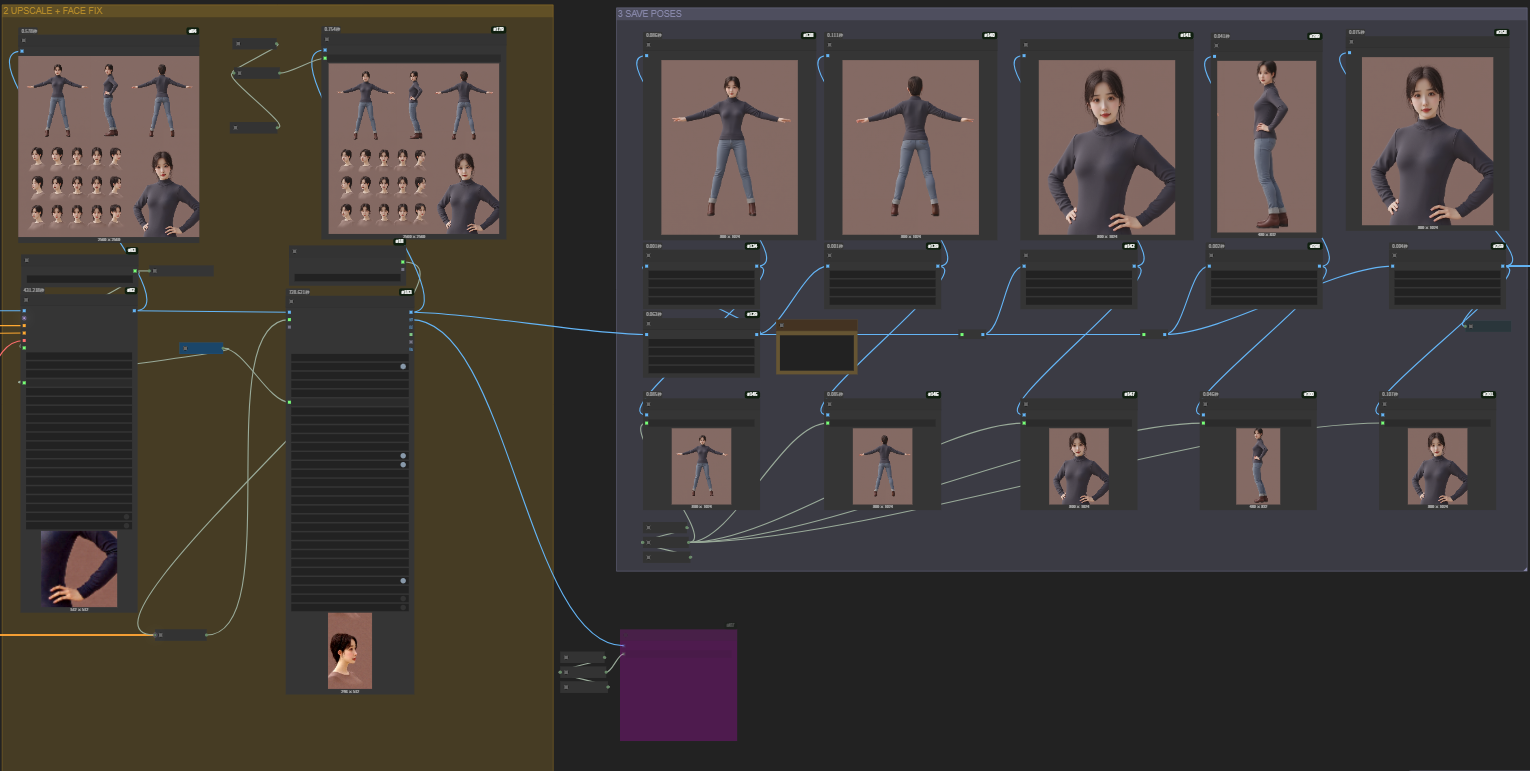This screenshot has height=771, width=1530.
Task: Collapse the blue reroute node in UPSCALE group
Action: (185, 348)
